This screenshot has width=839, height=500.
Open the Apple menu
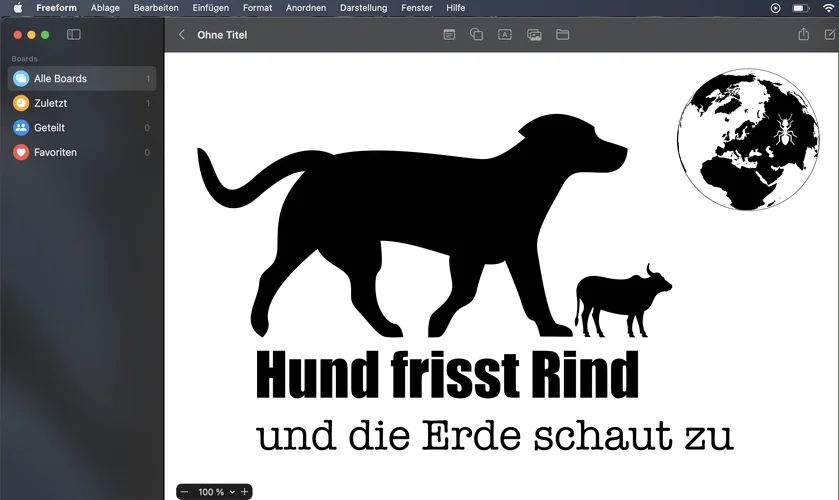pyautogui.click(x=18, y=8)
